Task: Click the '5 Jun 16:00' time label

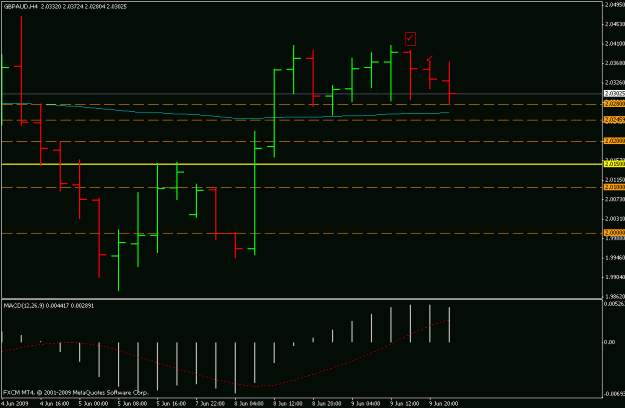Action: click(171, 403)
